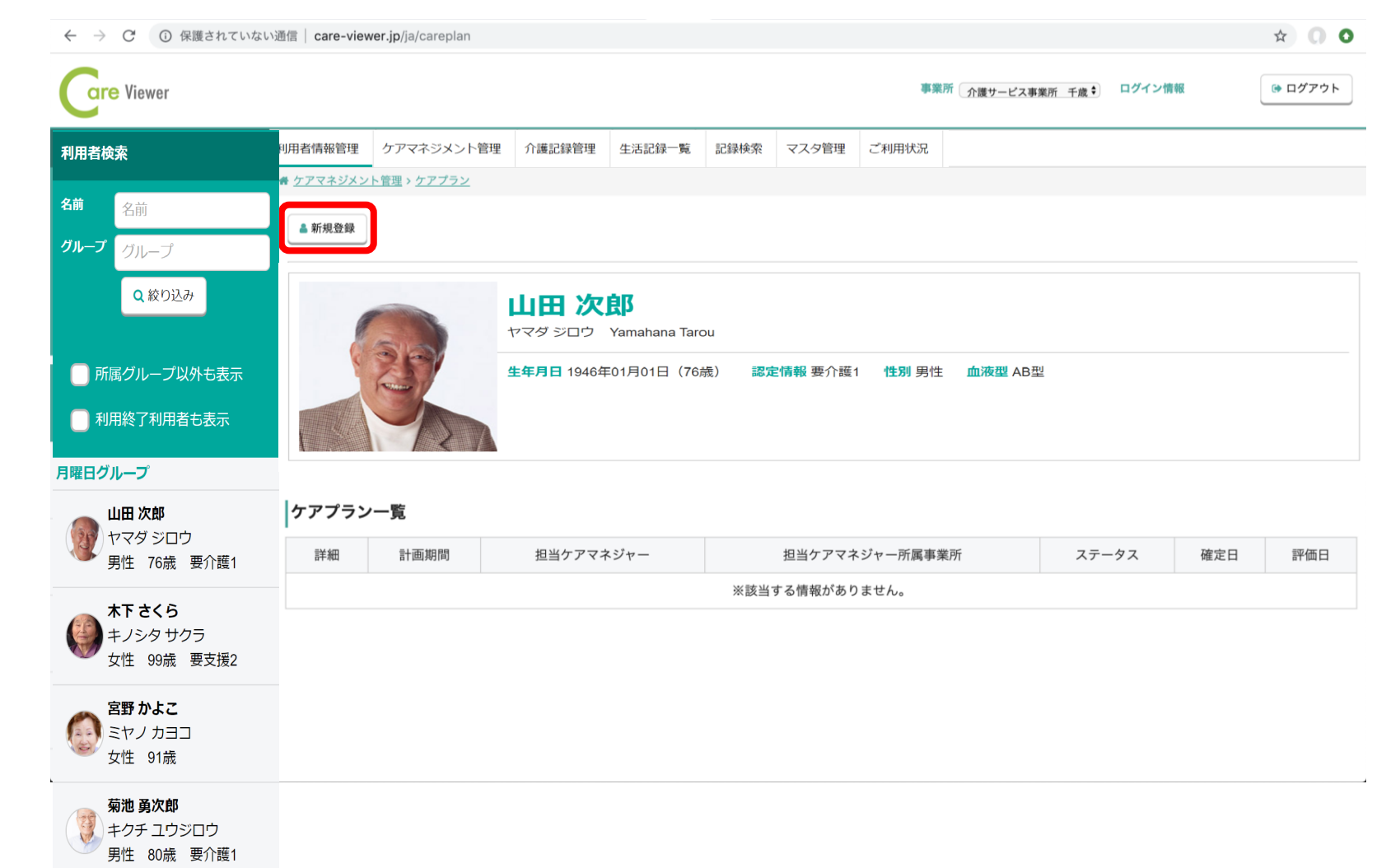Select user 木下 さくら in the list
Image resolution: width=1400 pixels, height=868 pixels.
(x=165, y=635)
